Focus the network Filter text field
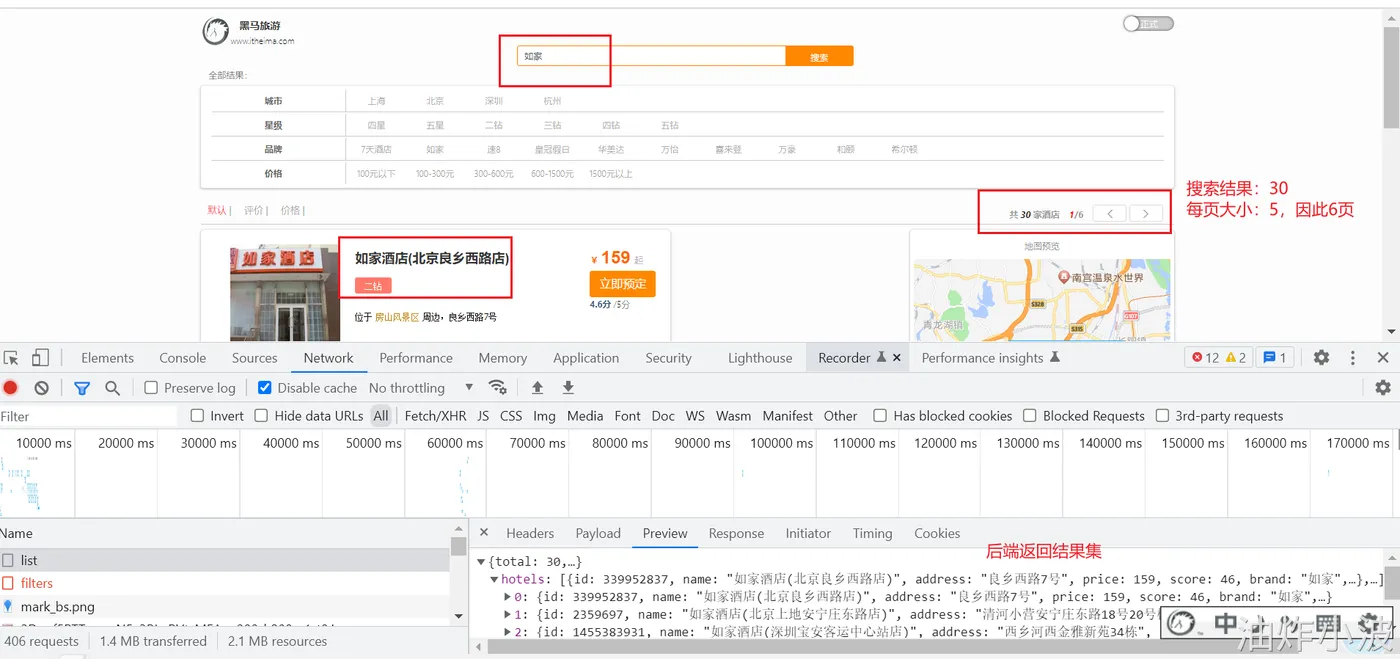This screenshot has width=1400, height=659. click(x=88, y=416)
